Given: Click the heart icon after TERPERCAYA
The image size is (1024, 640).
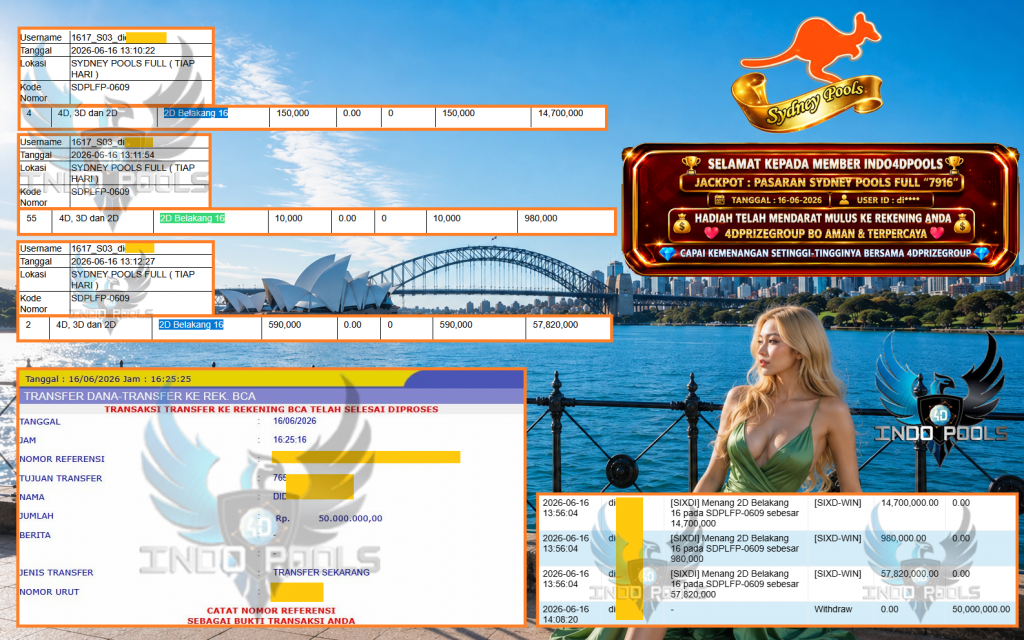Looking at the screenshot, I should click(937, 233).
